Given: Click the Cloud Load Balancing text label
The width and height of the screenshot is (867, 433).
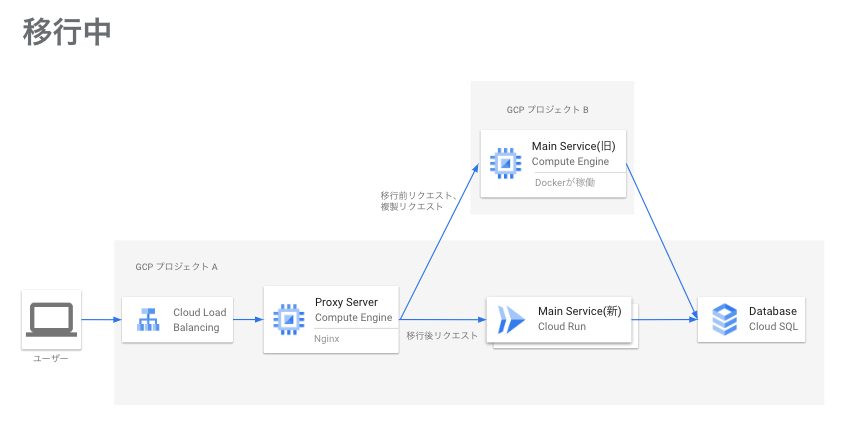Looking at the screenshot, I should [x=199, y=320].
